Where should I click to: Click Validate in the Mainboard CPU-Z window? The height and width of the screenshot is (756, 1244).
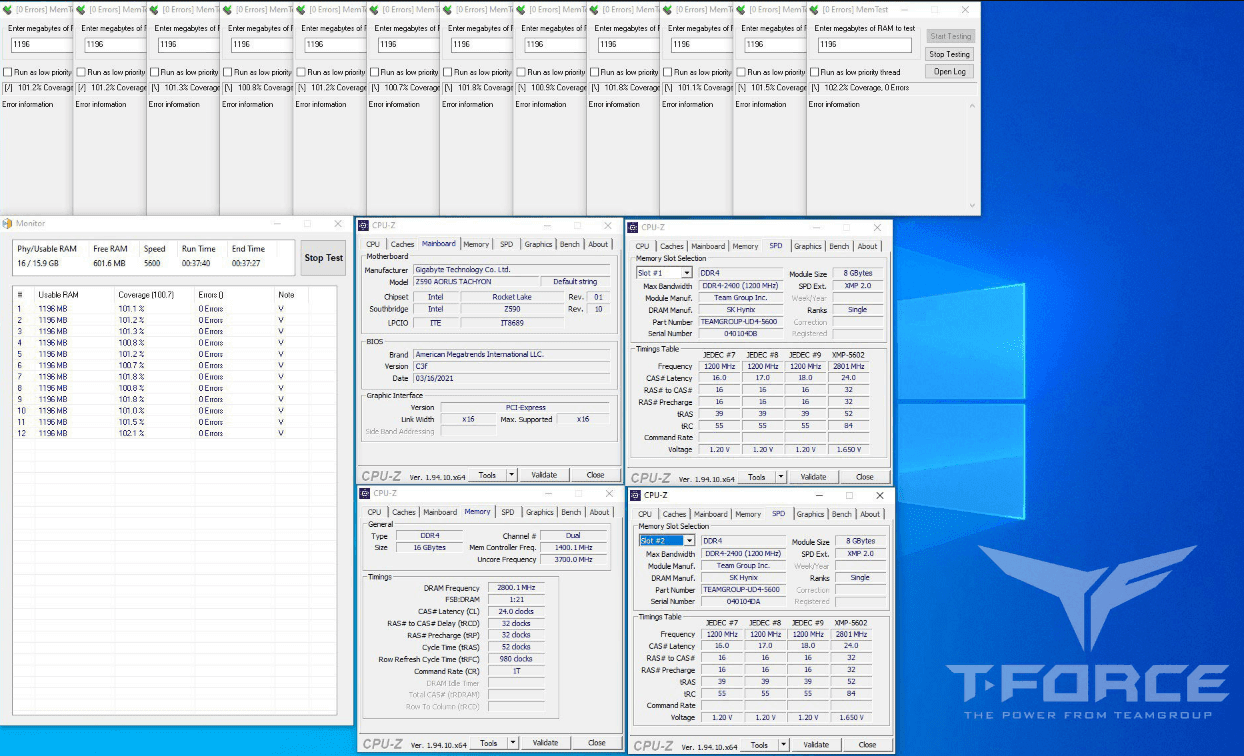click(x=544, y=475)
